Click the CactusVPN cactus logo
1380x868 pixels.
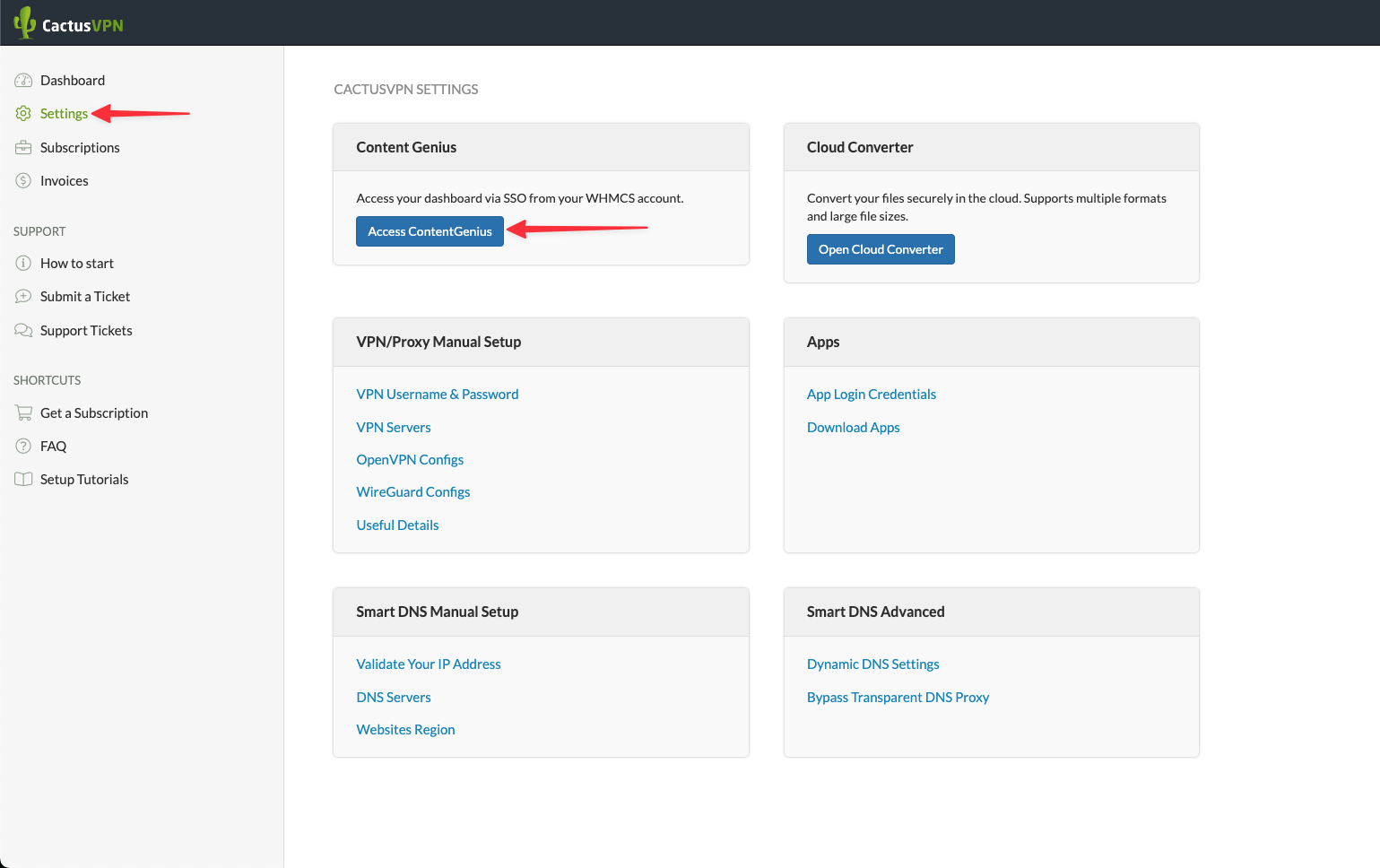point(25,22)
